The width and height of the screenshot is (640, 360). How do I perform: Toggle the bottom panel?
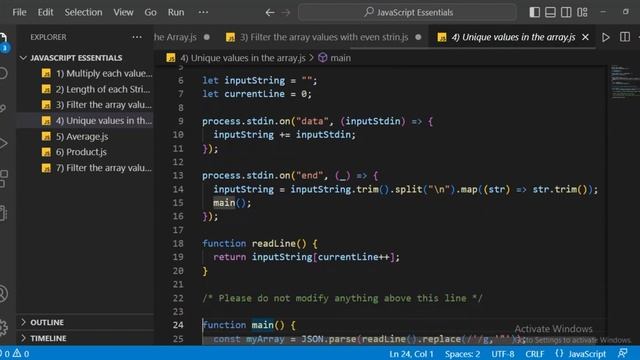point(550,12)
